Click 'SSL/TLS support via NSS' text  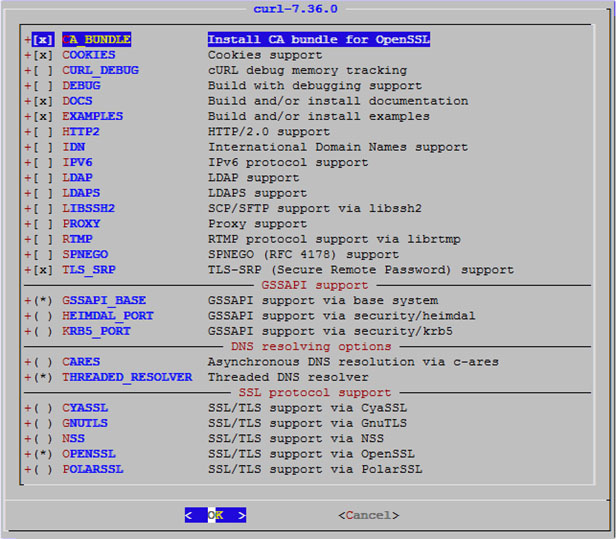[x=295, y=438]
